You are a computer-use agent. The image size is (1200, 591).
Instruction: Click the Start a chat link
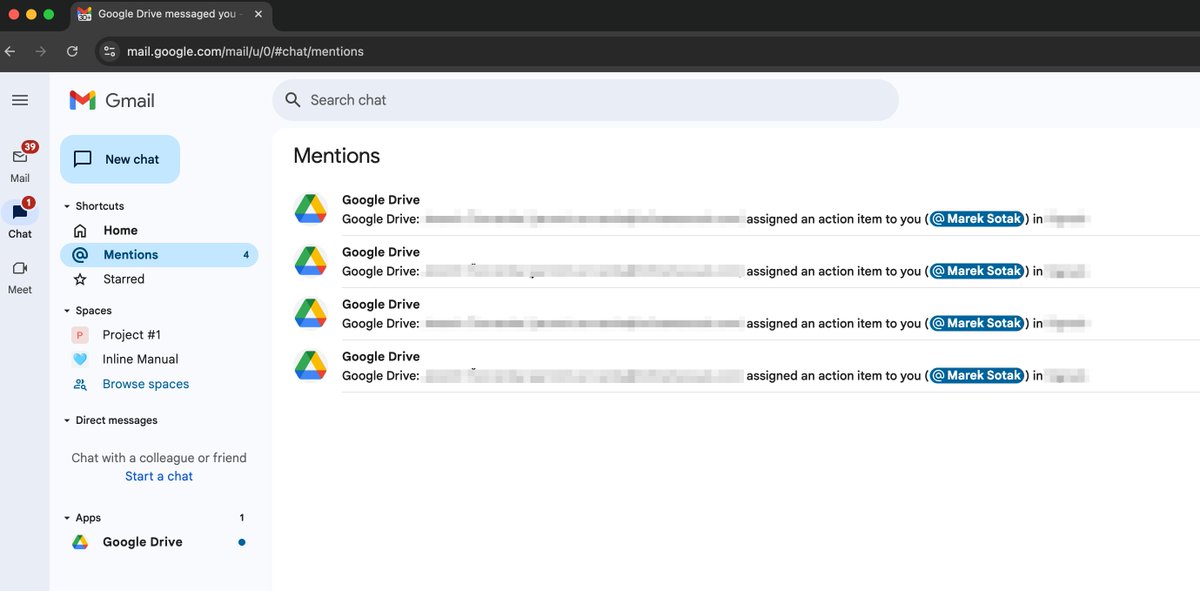coord(159,476)
